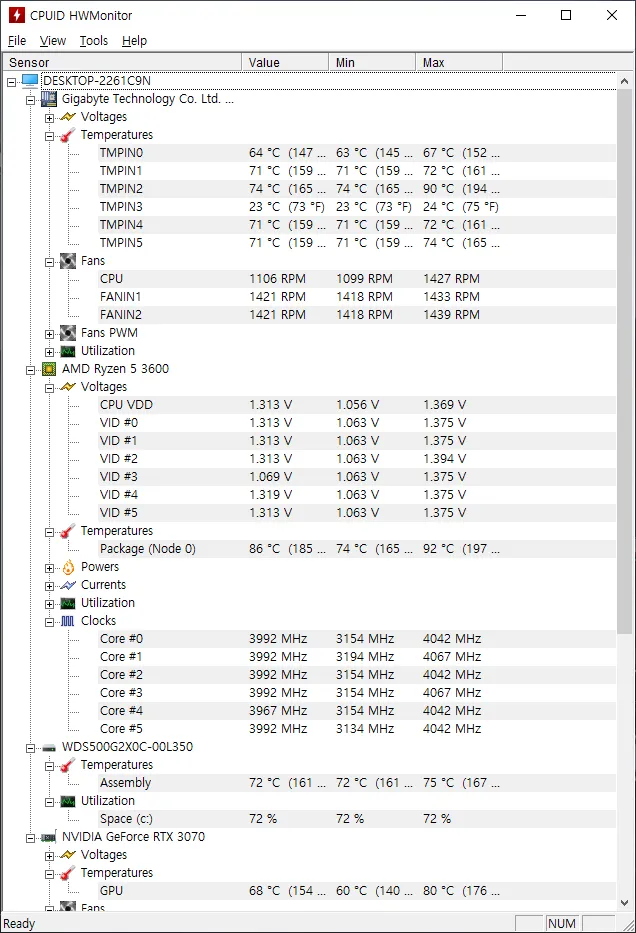Click the scrollbar down arrow
The width and height of the screenshot is (636, 933).
pos(624,902)
